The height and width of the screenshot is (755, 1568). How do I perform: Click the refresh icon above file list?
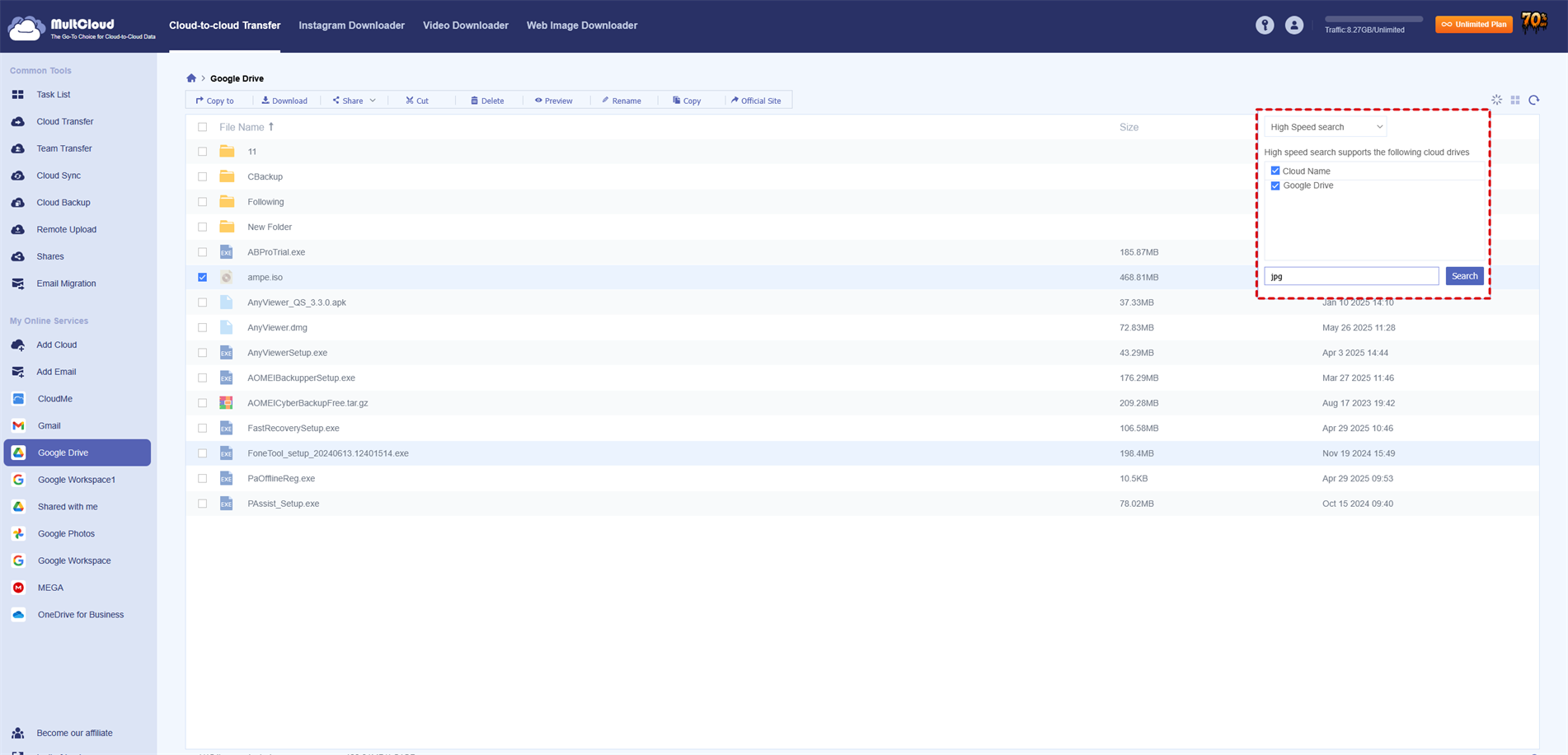(1533, 100)
